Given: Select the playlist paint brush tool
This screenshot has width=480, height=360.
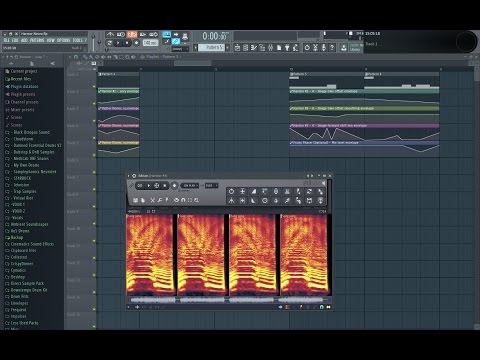Looking at the screenshot, I should pos(91,57).
